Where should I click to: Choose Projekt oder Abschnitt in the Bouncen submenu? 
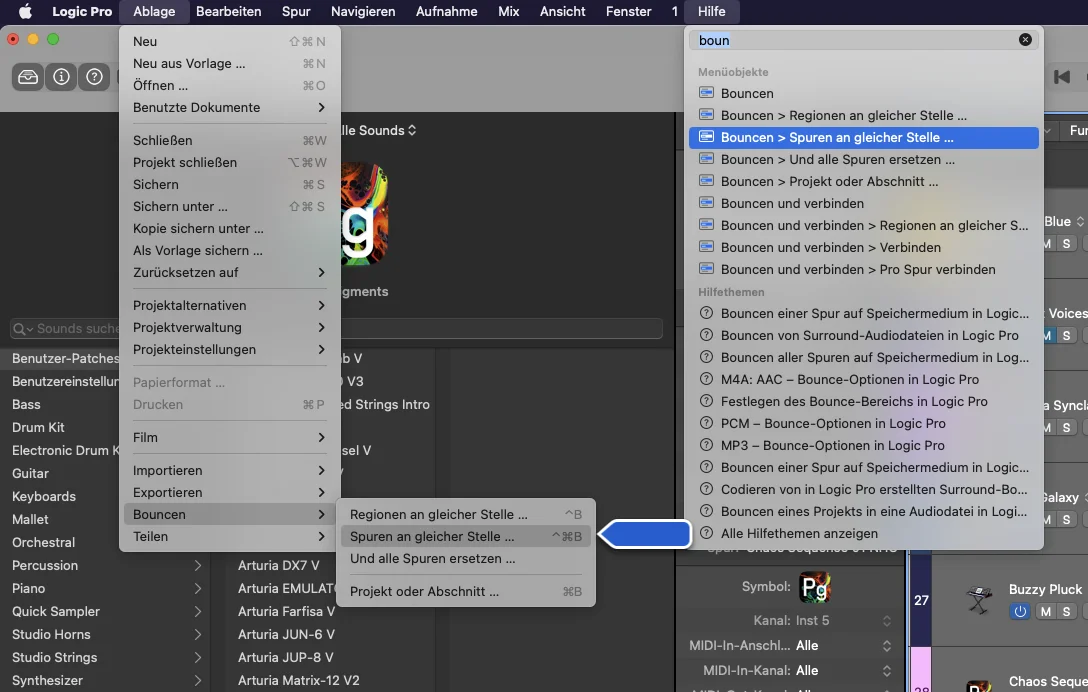pyautogui.click(x=466, y=591)
